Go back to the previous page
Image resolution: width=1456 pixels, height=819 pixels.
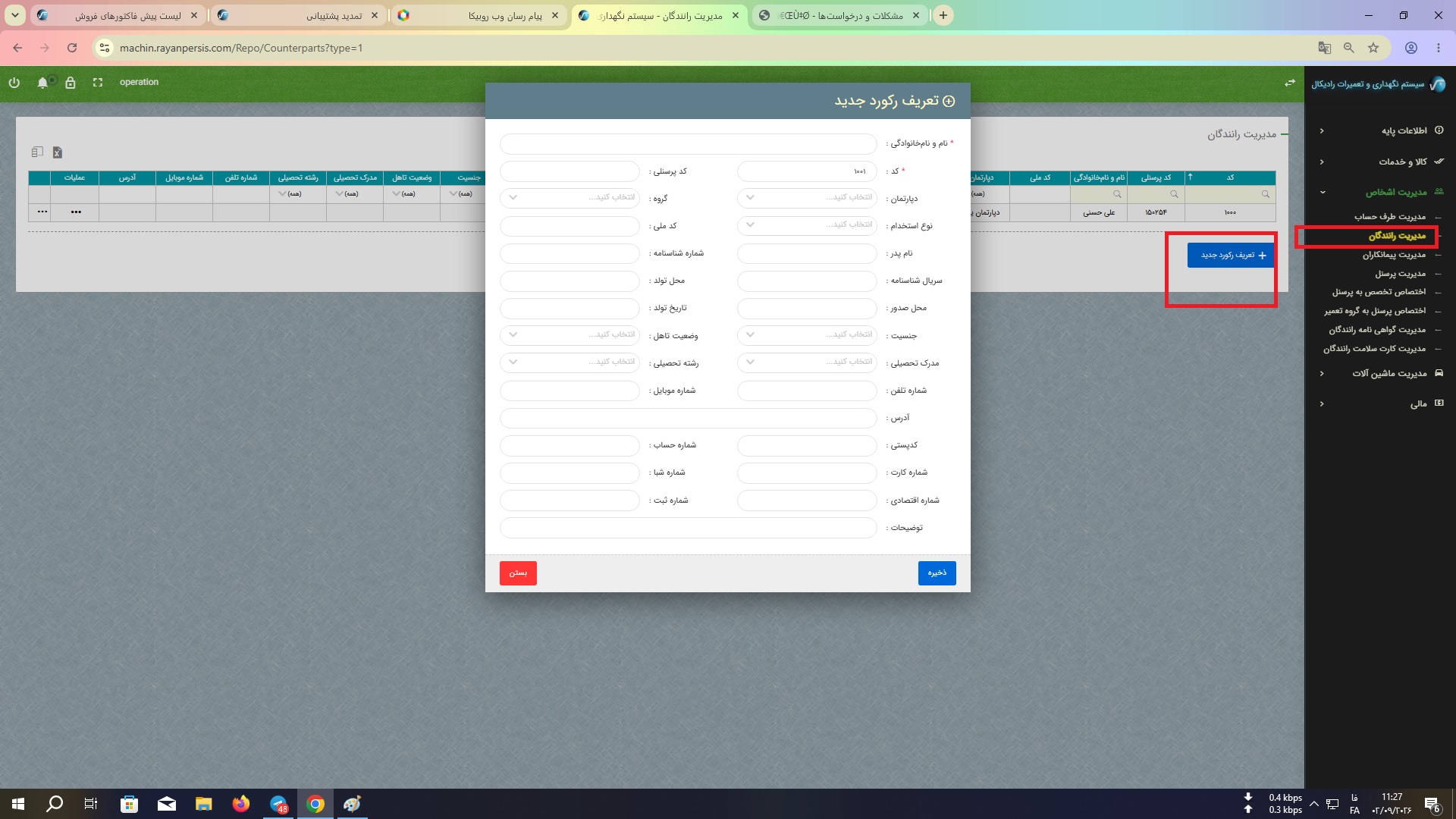tap(17, 48)
